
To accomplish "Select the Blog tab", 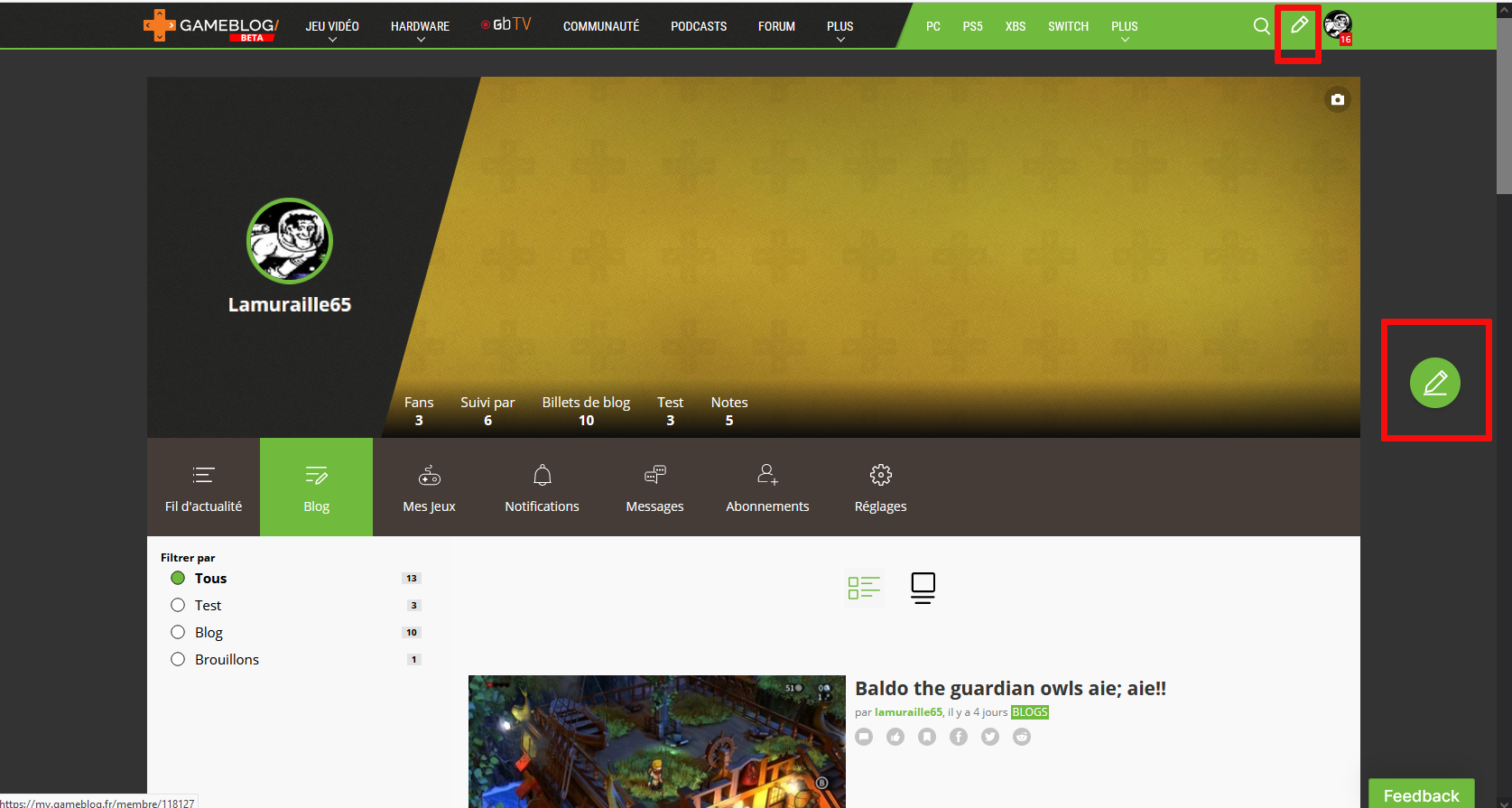I will (x=316, y=488).
